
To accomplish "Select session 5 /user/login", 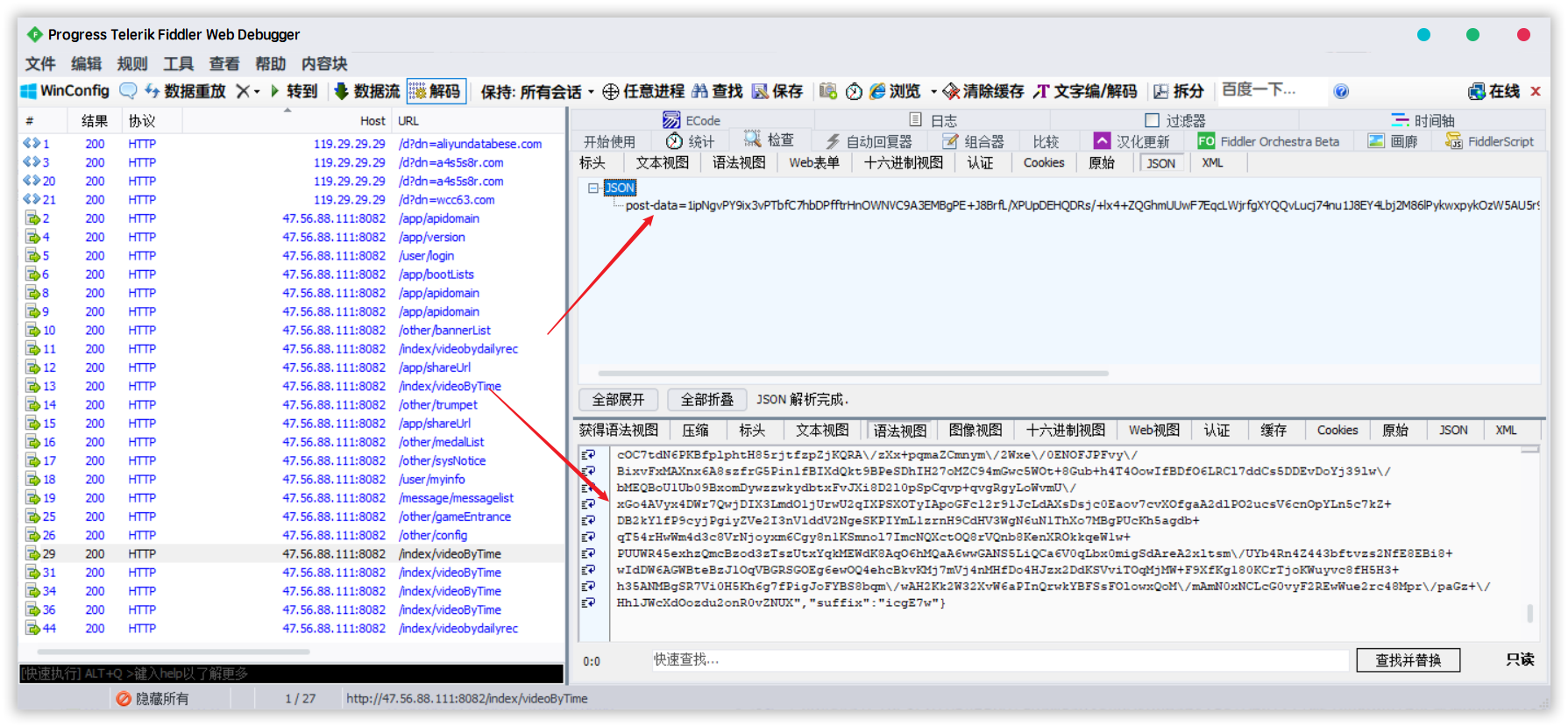I will click(291, 256).
